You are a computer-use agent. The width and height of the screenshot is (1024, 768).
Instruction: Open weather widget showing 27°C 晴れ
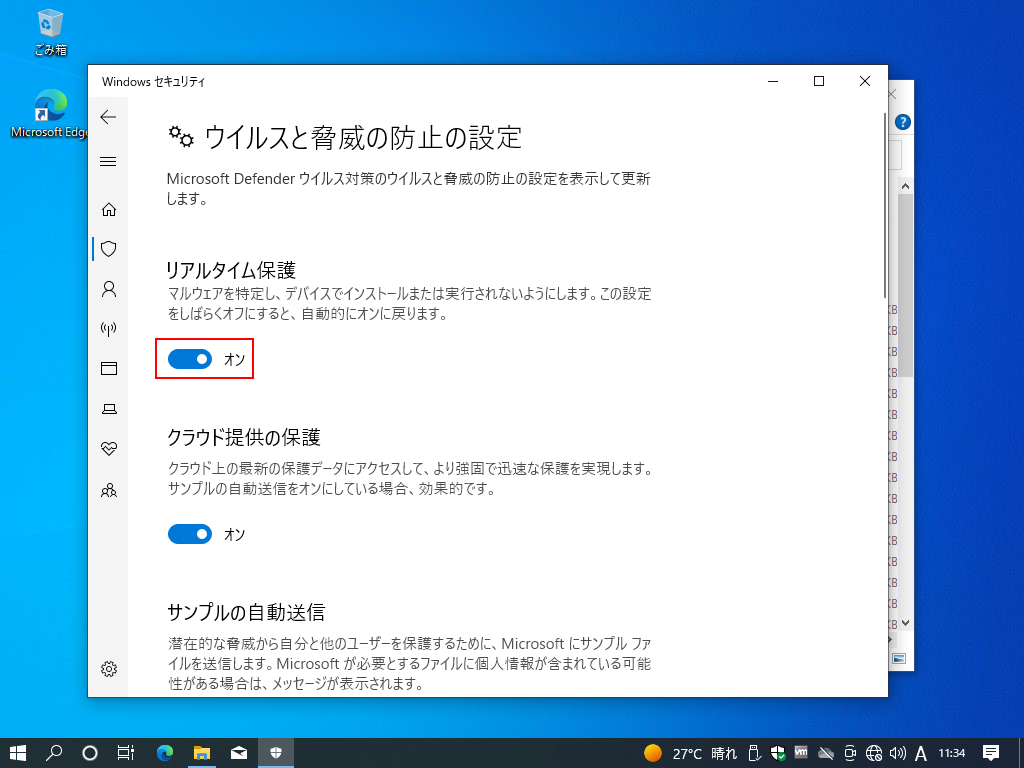coord(690,754)
